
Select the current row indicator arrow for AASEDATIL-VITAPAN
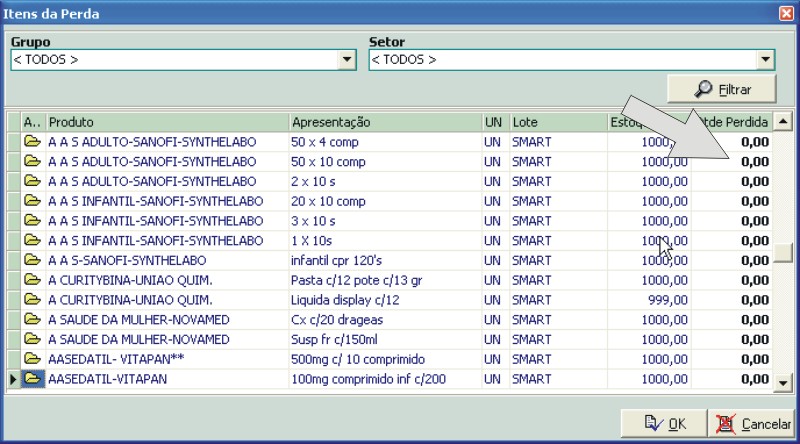[x=13, y=379]
